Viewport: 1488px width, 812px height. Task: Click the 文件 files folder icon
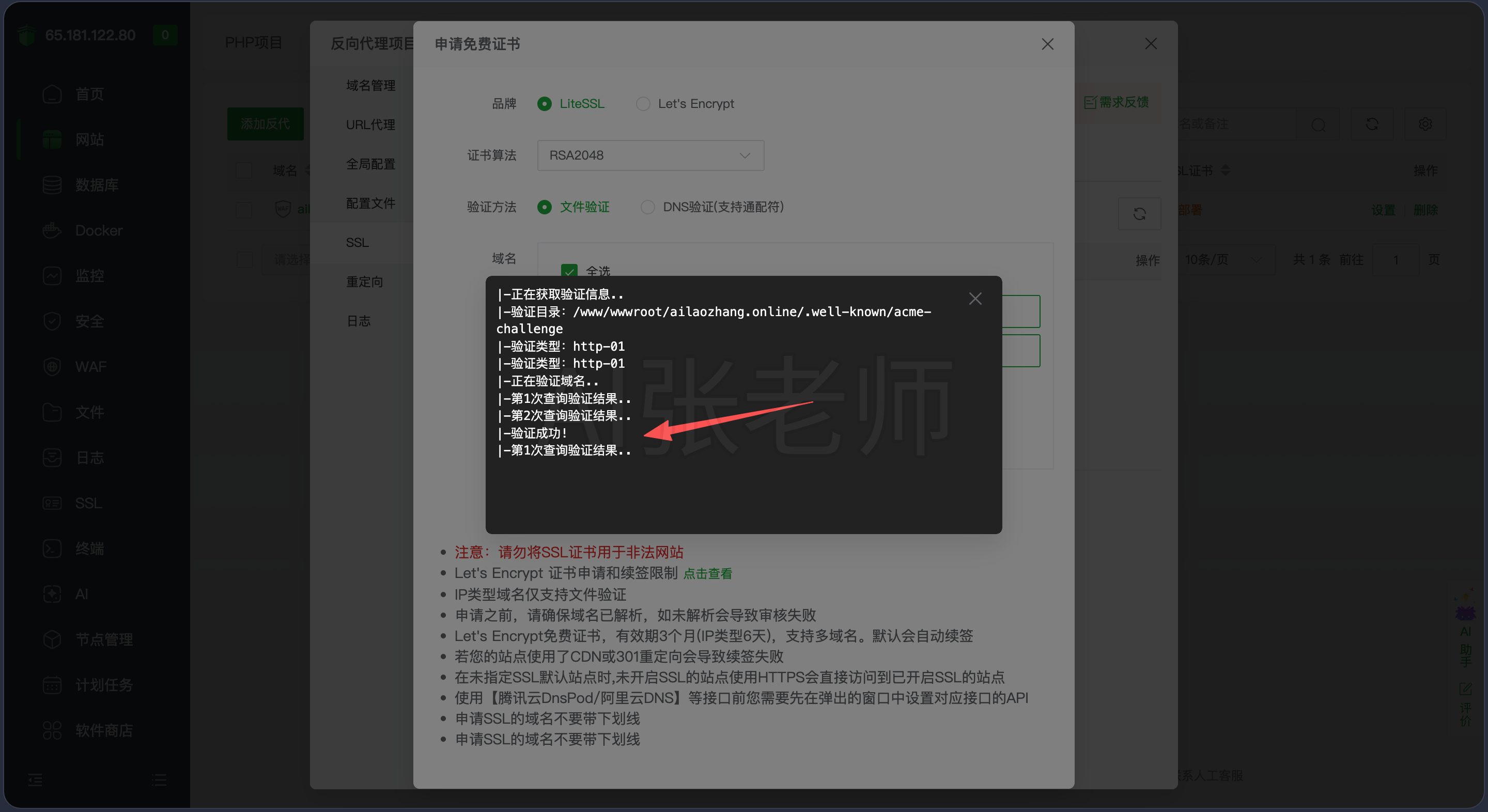pyautogui.click(x=52, y=412)
